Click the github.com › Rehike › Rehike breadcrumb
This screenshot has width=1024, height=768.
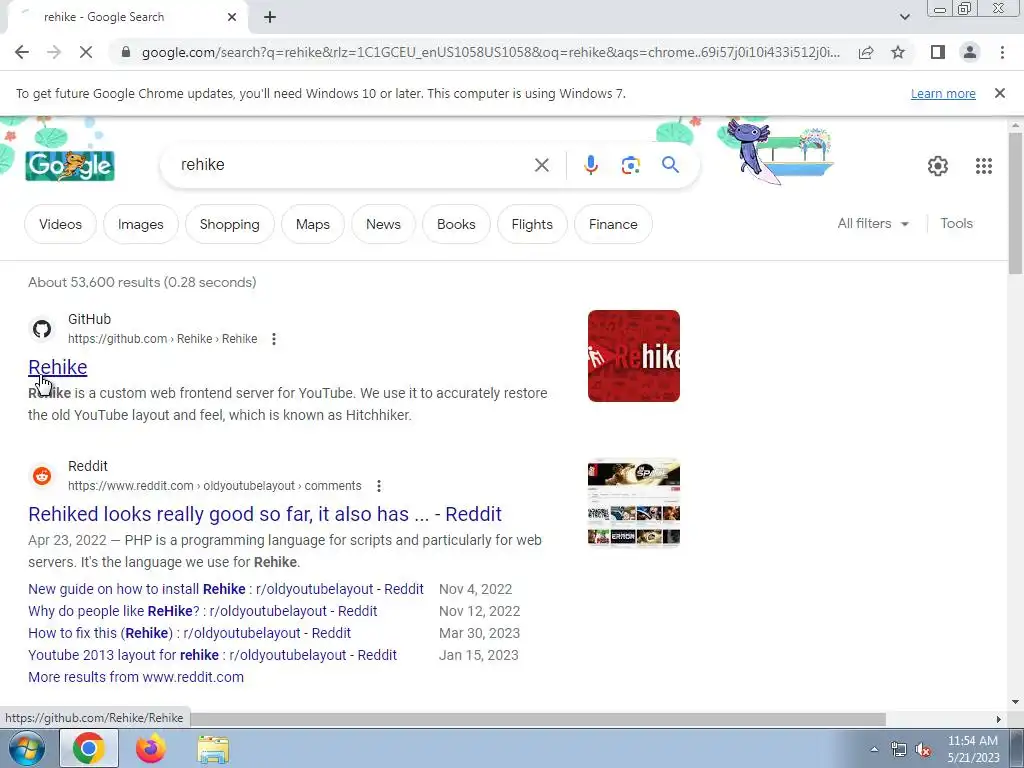click(x=163, y=339)
